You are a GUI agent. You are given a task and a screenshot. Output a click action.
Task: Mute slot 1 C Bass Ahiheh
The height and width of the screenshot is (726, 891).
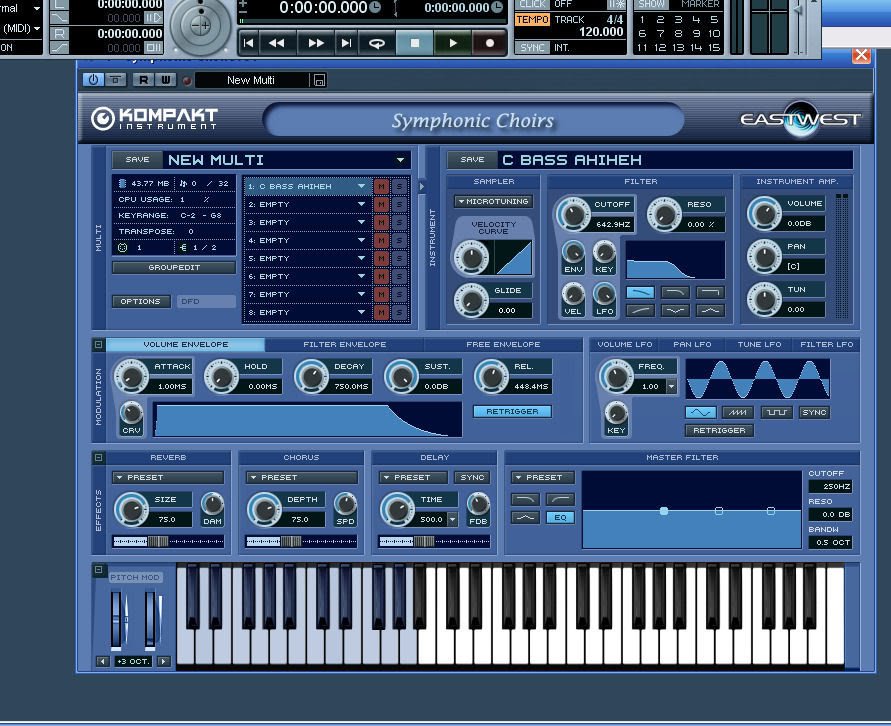(381, 186)
